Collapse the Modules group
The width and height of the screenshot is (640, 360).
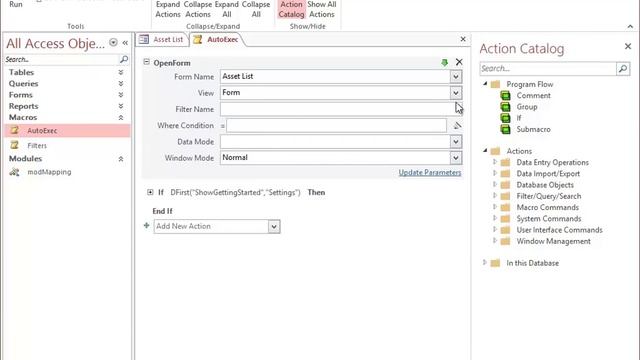121,159
